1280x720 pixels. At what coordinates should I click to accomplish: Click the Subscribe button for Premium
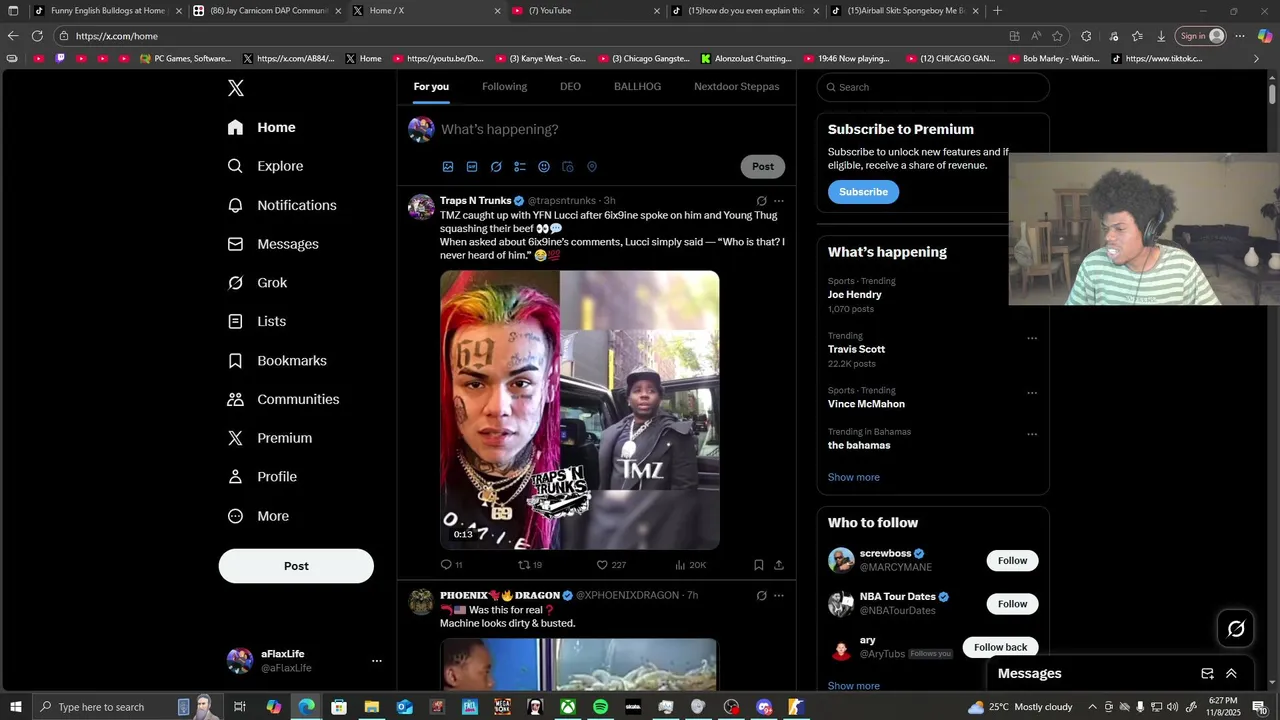pos(863,192)
